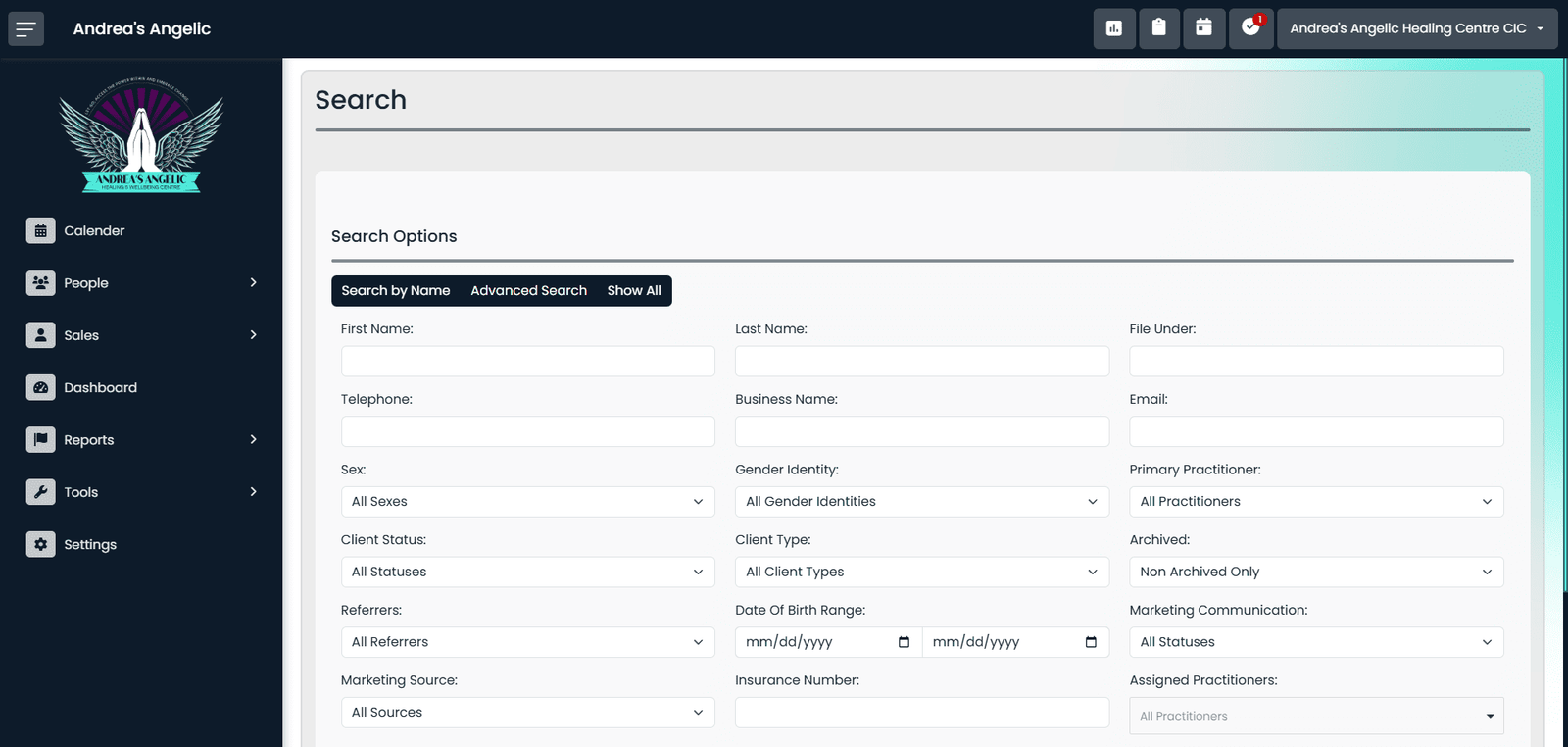1568x747 pixels.
Task: Expand the People sidebar menu
Action: [x=141, y=283]
